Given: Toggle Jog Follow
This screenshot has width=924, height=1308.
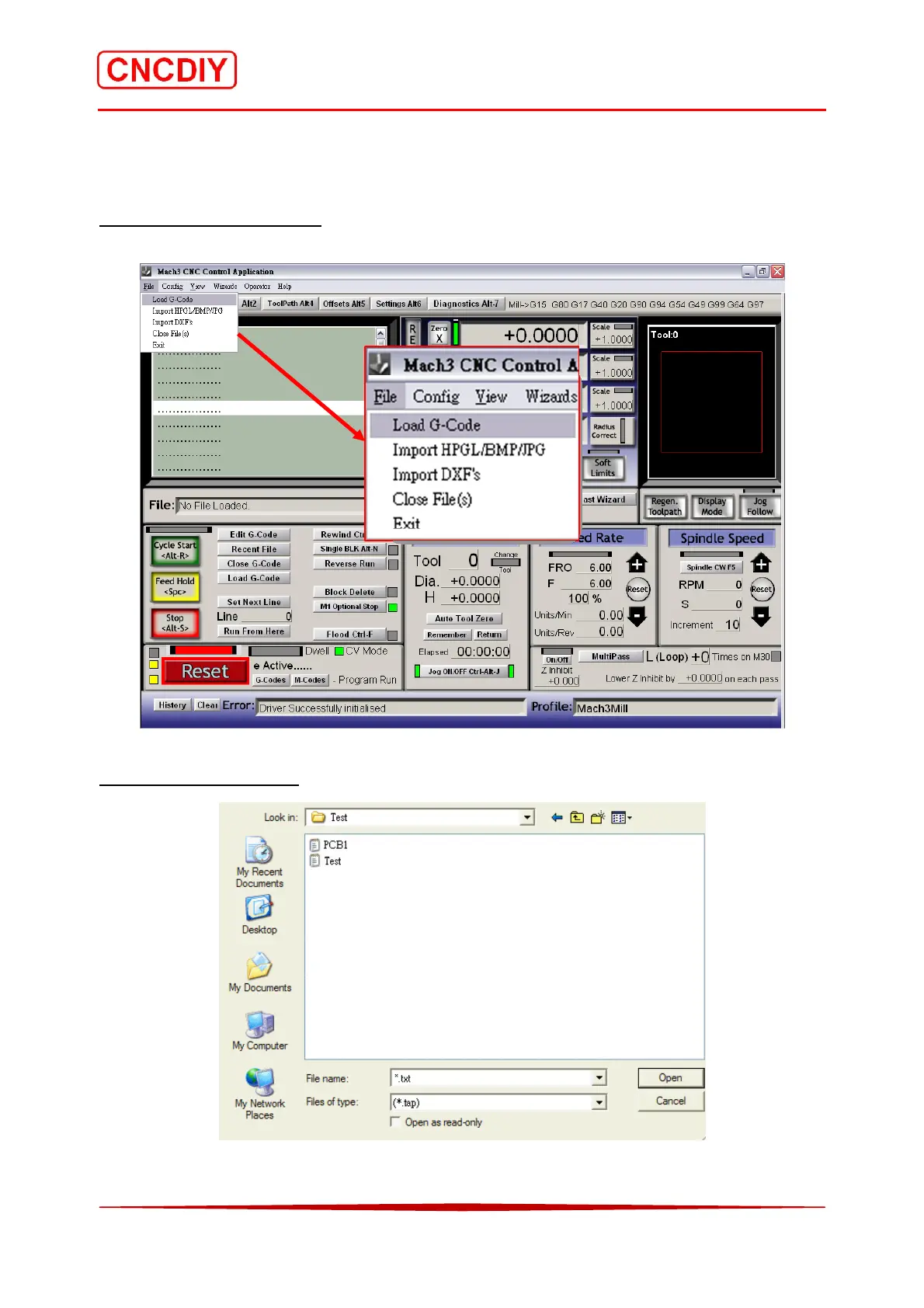Looking at the screenshot, I should pos(759,506).
